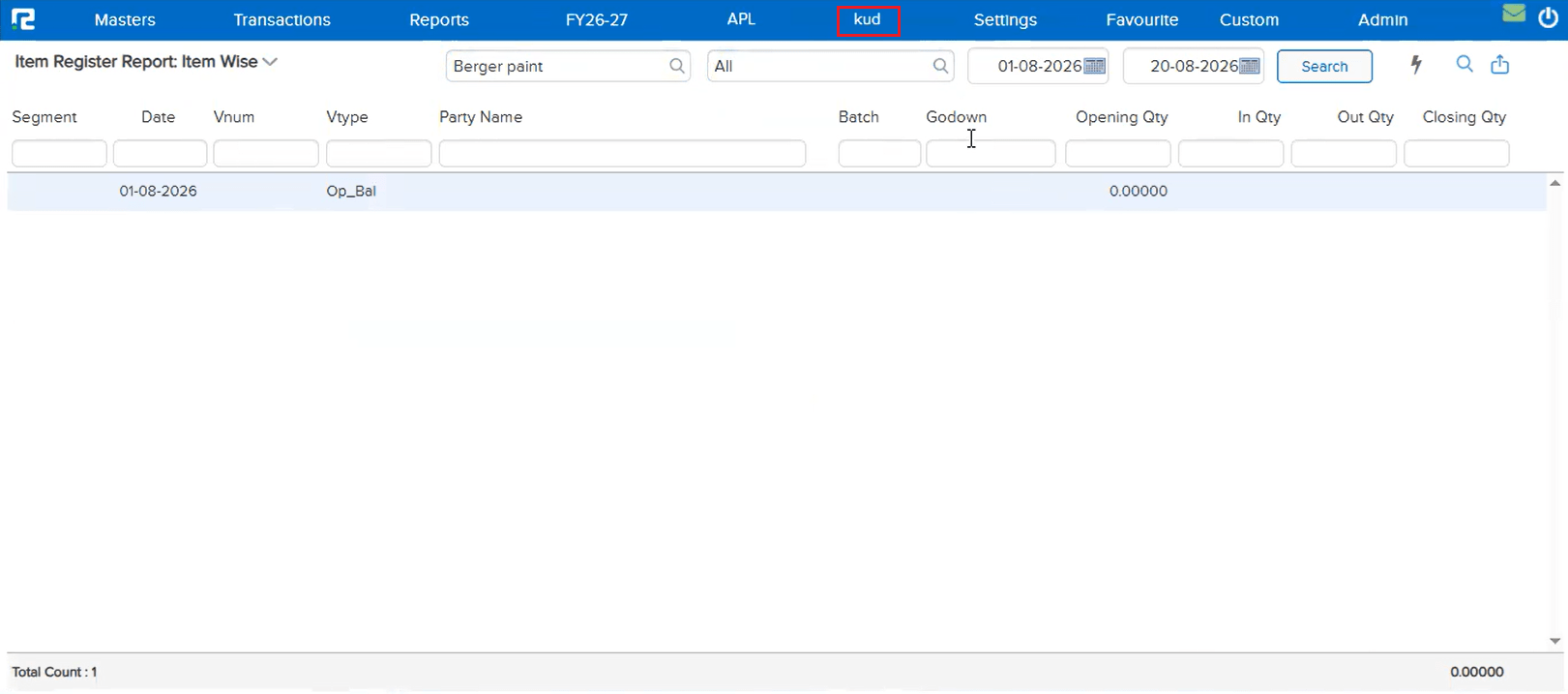Image resolution: width=1568 pixels, height=694 pixels.
Task: Click the to date 20-08-2026 field
Action: tap(1194, 66)
